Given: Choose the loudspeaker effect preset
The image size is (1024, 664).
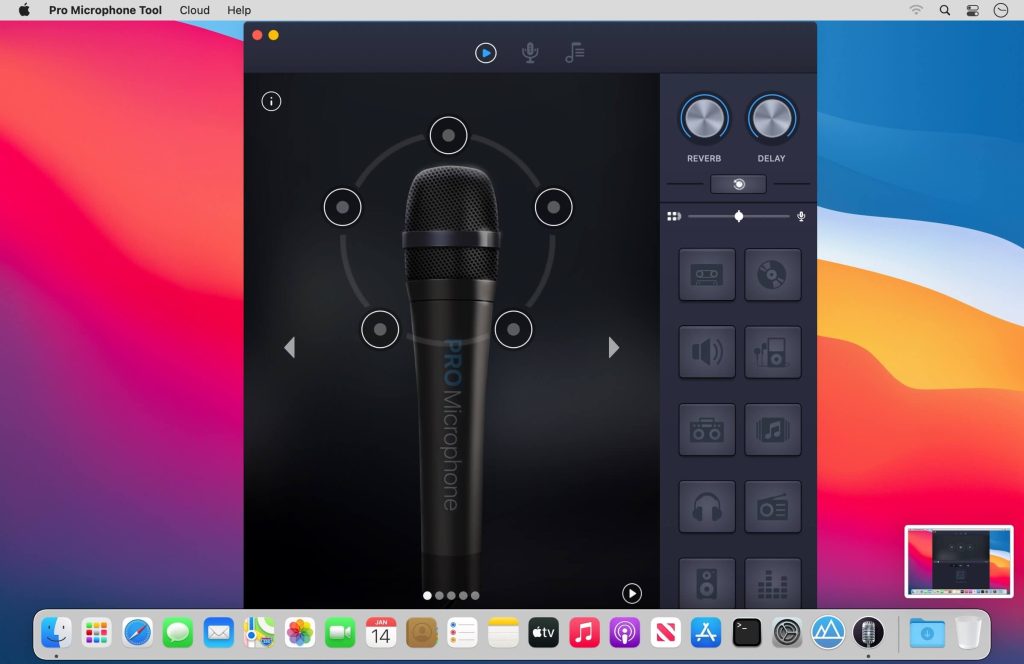Looking at the screenshot, I should [x=707, y=352].
